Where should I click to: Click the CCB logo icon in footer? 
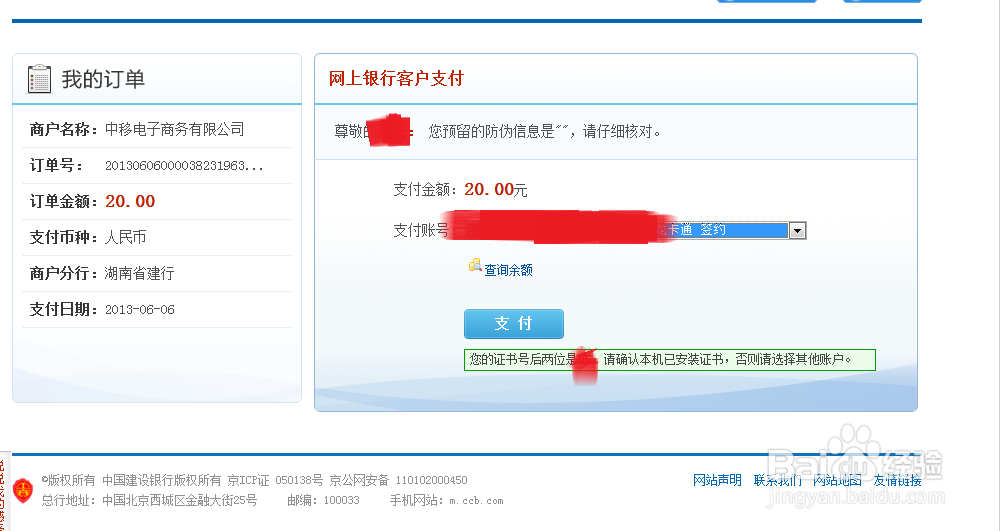tap(23, 490)
